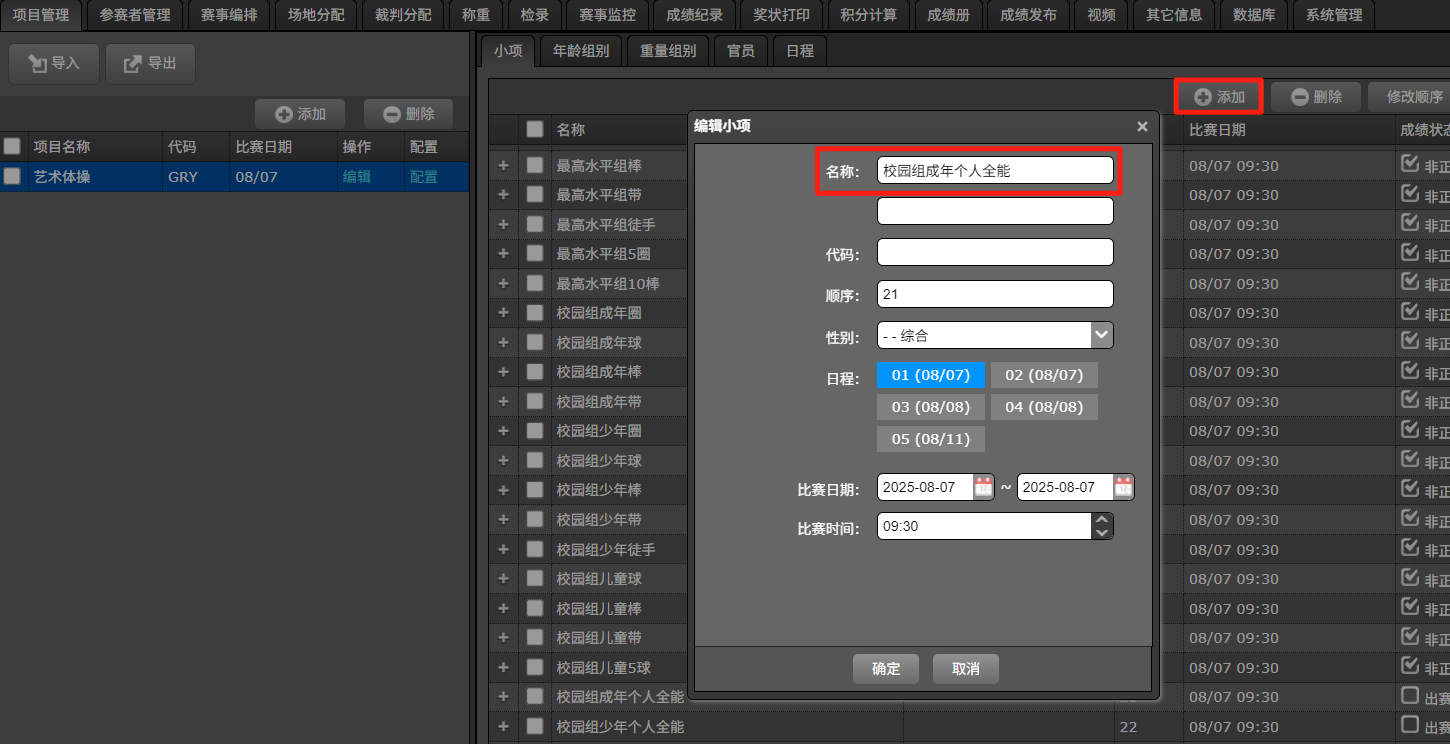Click the 配置 link for 艺术体操
The width and height of the screenshot is (1450, 744).
coord(424,177)
